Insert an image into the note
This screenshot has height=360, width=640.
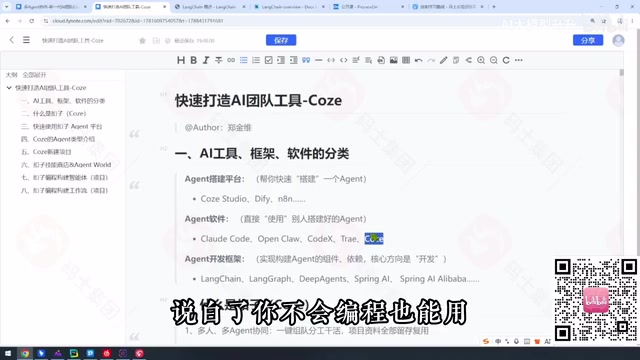click(393, 60)
